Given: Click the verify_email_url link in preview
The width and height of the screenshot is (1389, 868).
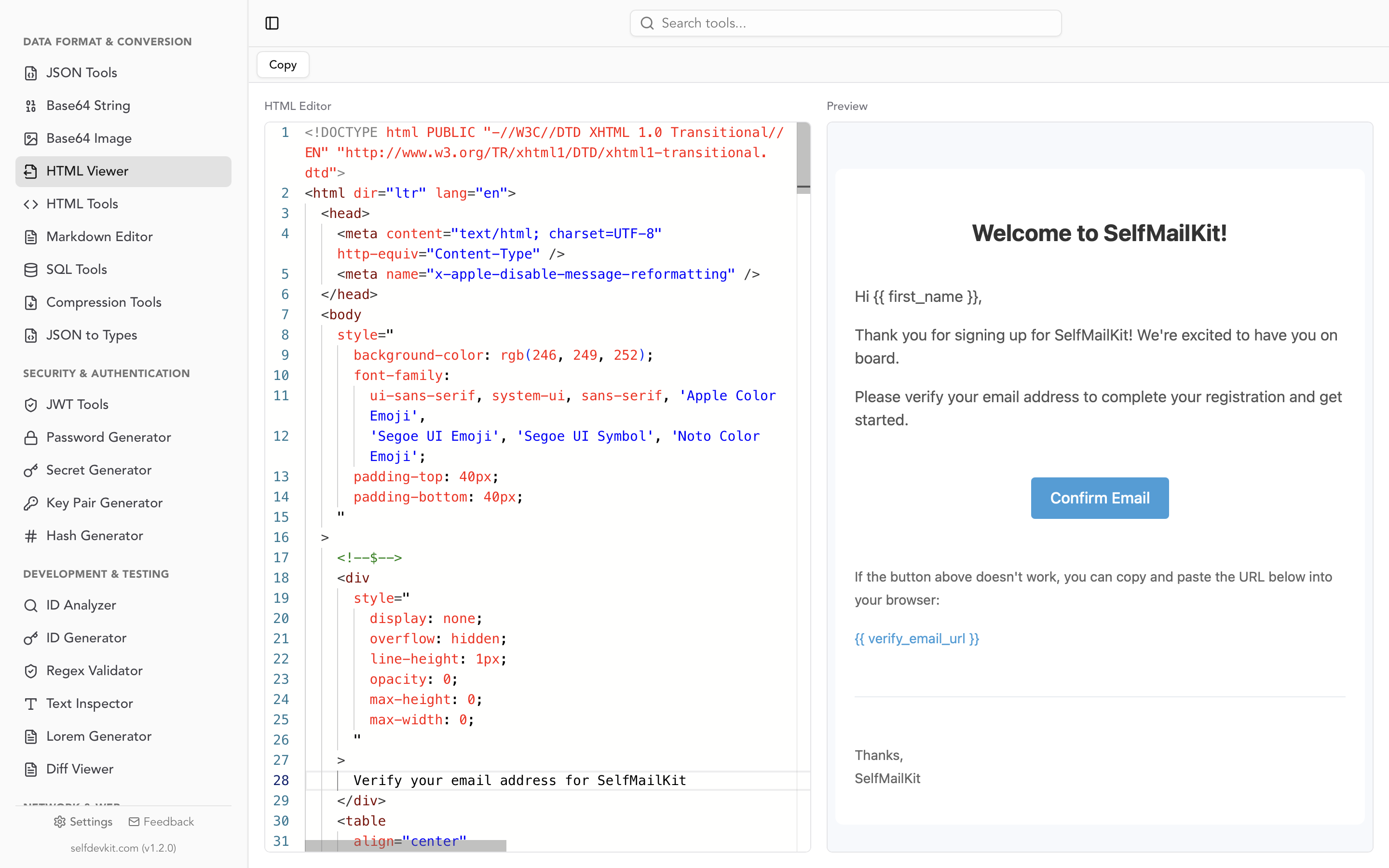Looking at the screenshot, I should pos(917,638).
